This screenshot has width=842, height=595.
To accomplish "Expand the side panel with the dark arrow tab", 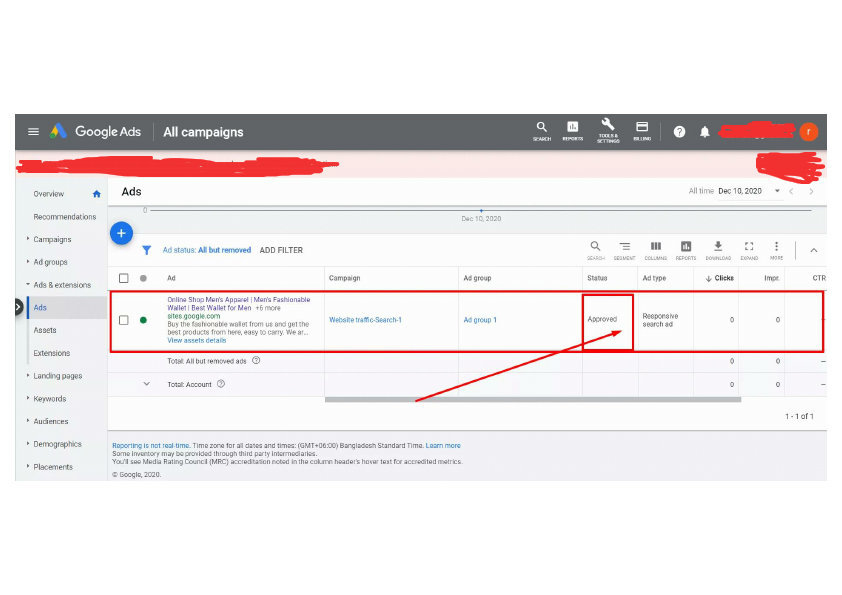I will 19,307.
